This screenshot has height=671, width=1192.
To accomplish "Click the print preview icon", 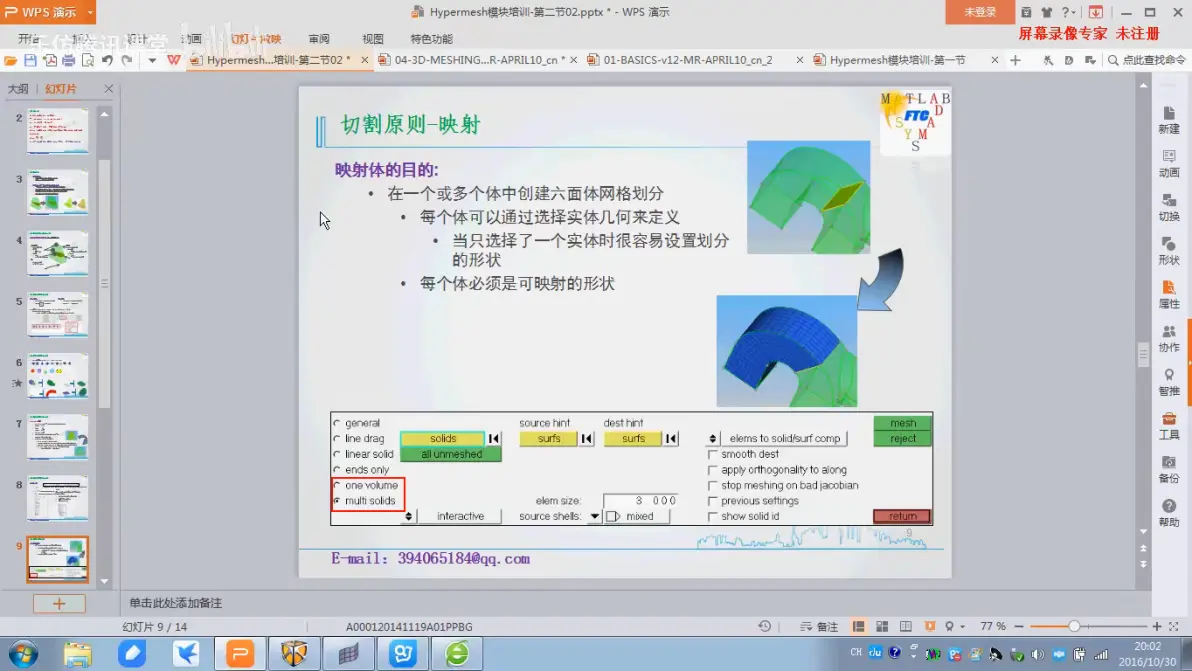I will [88, 60].
